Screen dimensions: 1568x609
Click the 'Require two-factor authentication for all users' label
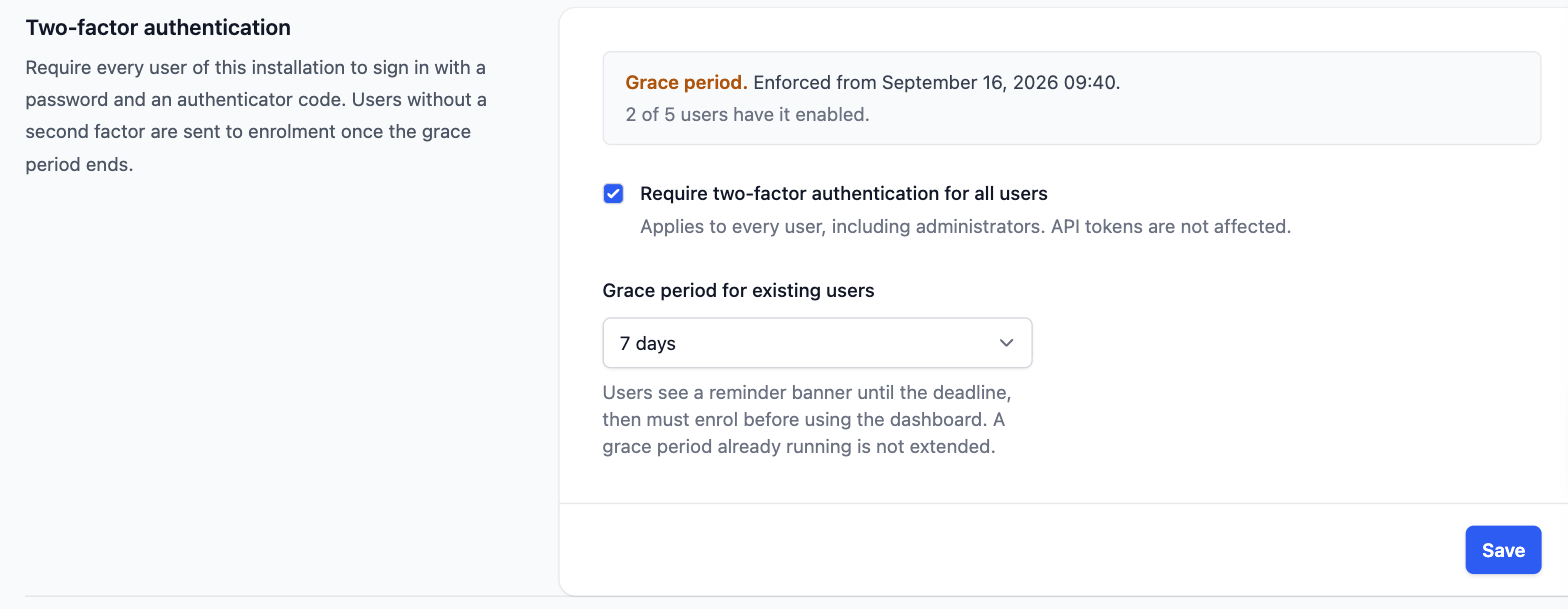click(844, 194)
